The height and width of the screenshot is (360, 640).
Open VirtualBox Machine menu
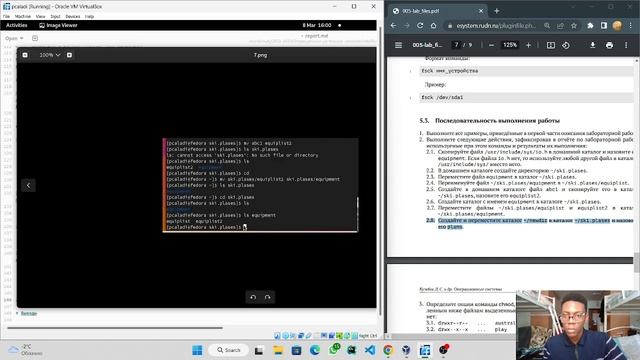23,16
